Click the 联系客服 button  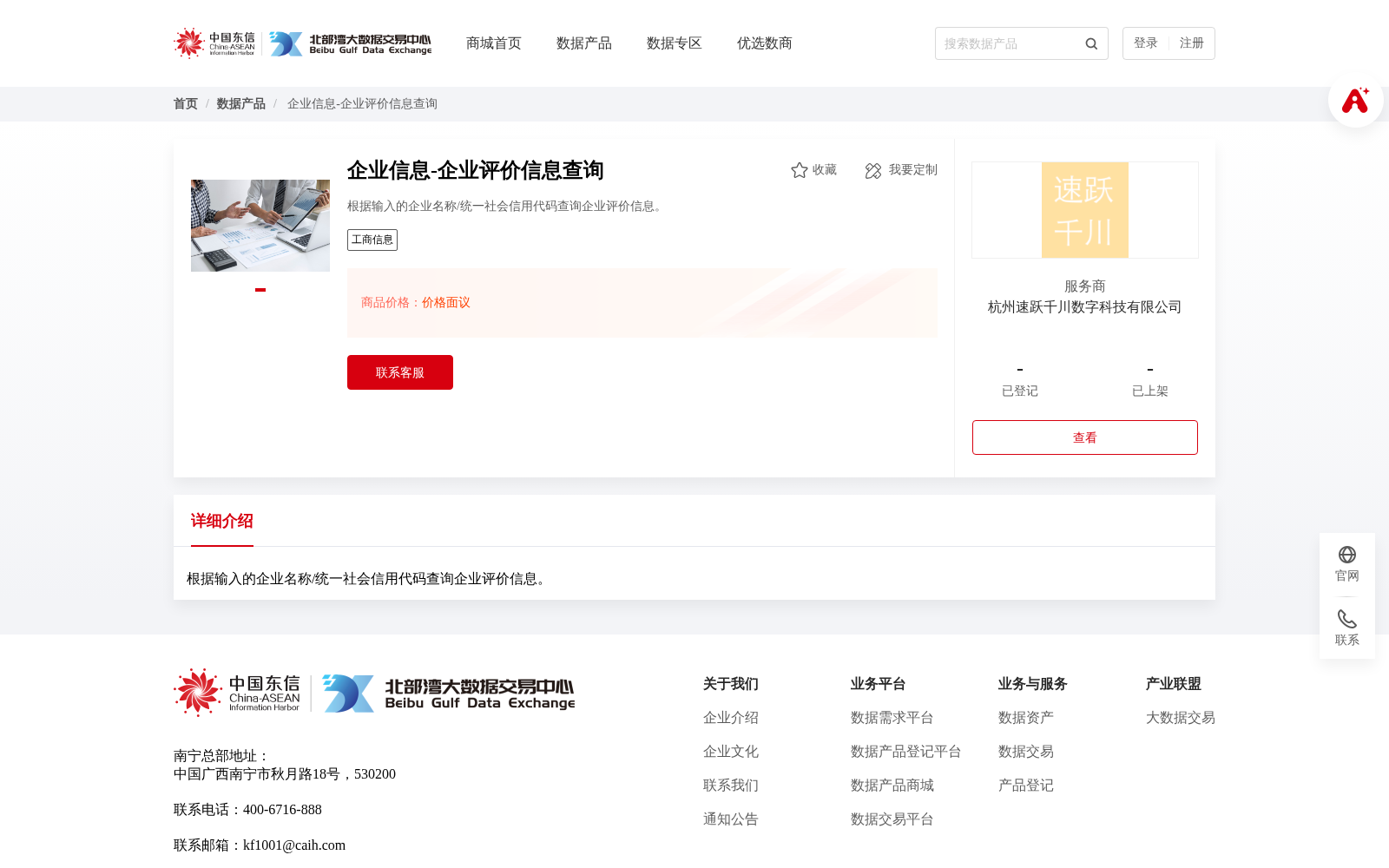pos(400,372)
